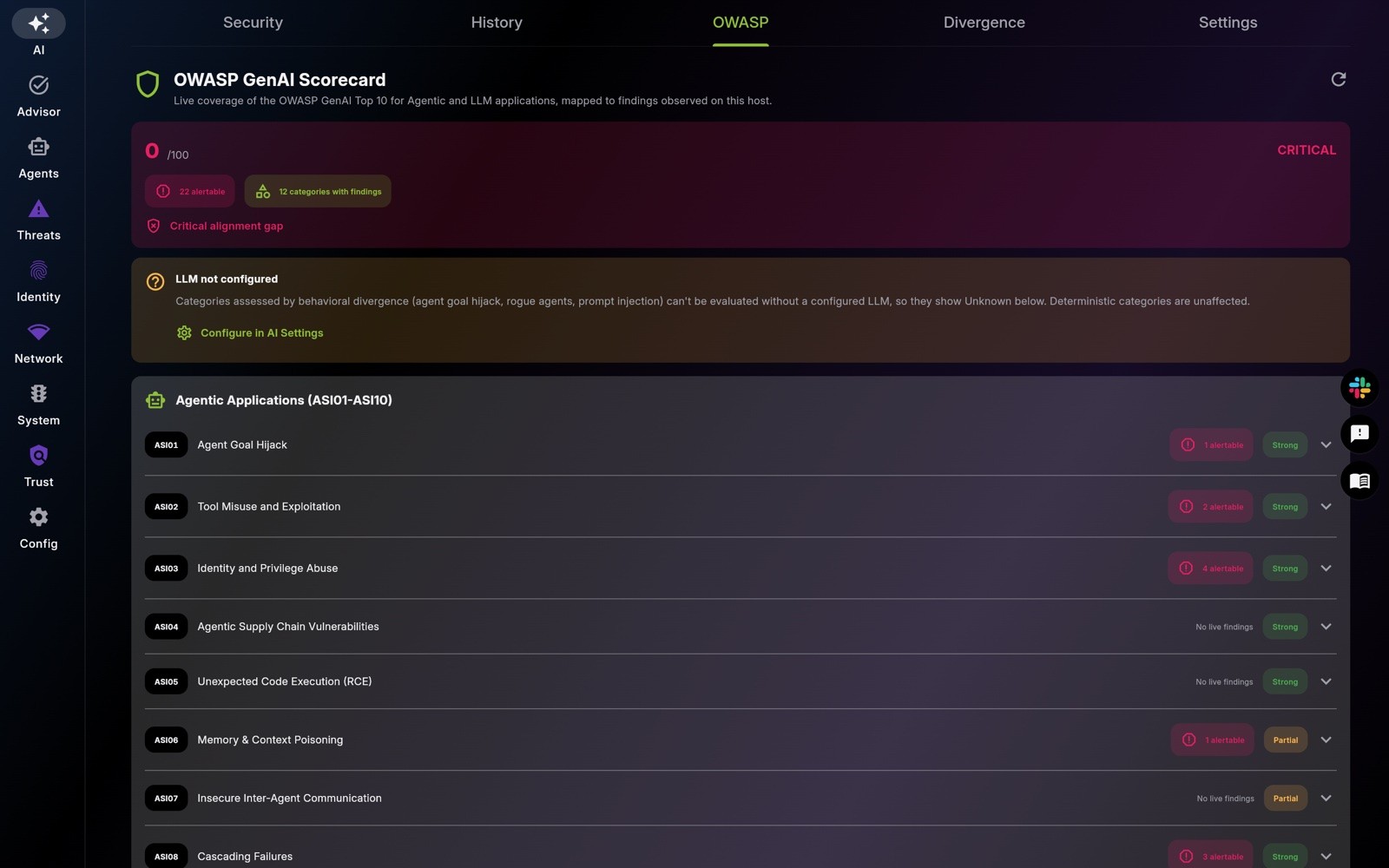
Task: Click alert icon in Agent Goal Hijack row
Action: (x=1188, y=444)
